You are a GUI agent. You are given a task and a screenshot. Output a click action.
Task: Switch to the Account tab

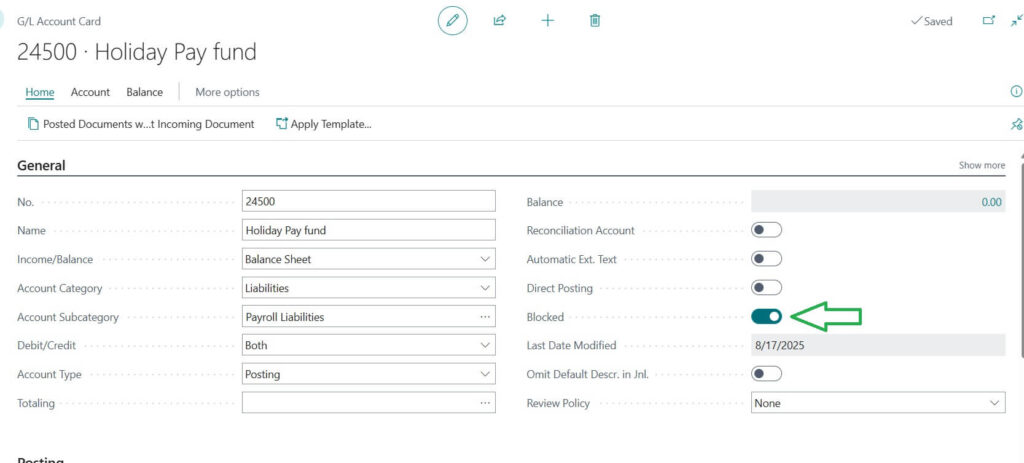pyautogui.click(x=90, y=92)
